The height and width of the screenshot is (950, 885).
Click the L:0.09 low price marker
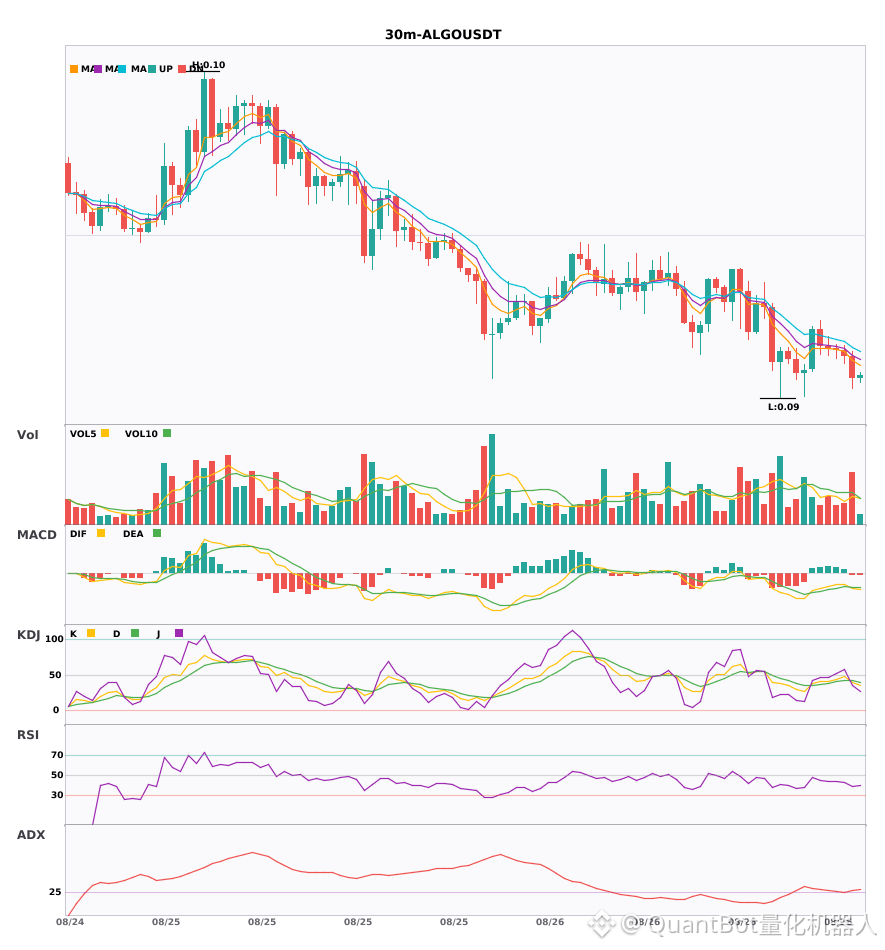[783, 407]
